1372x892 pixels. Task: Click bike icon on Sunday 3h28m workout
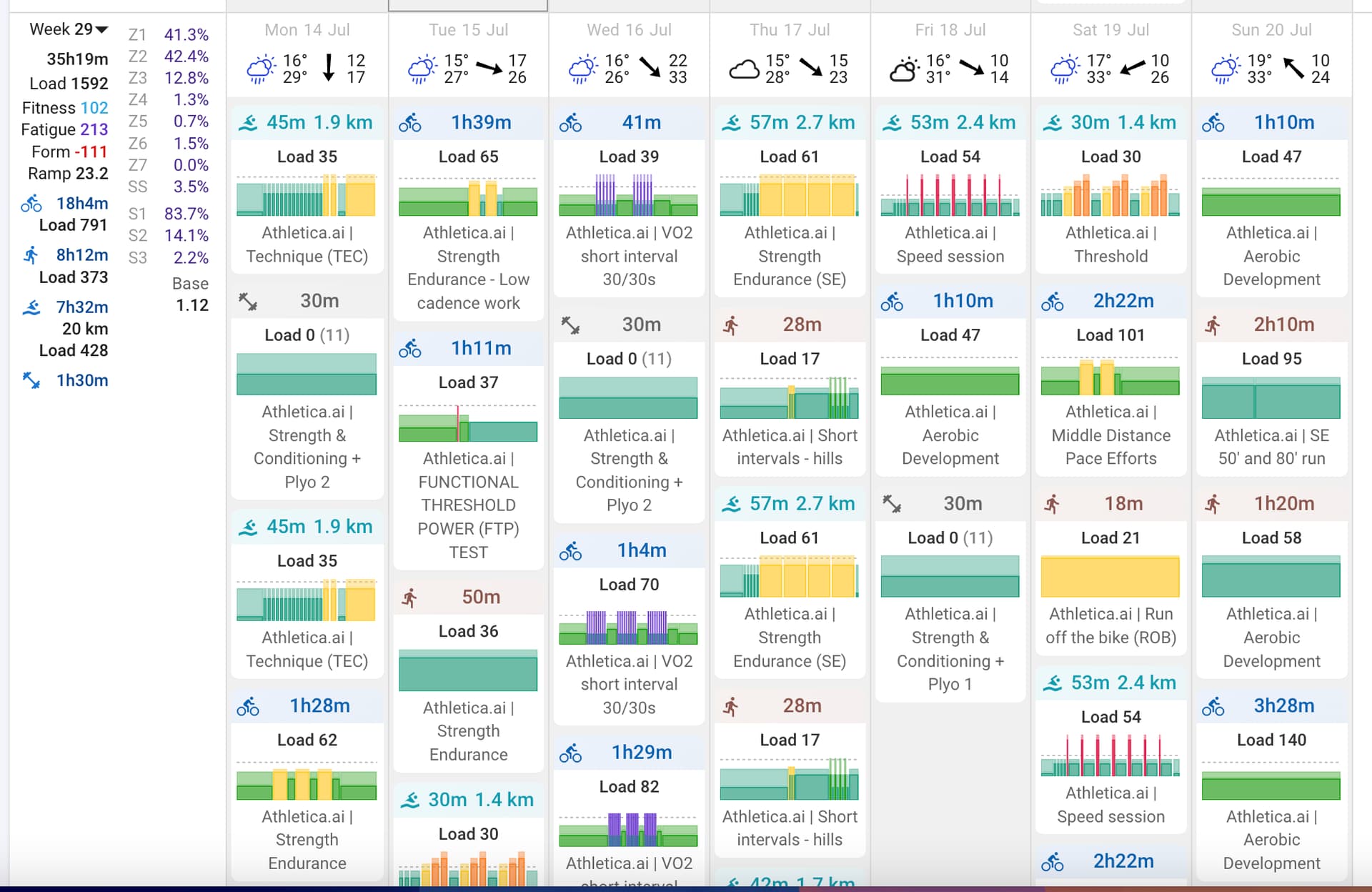[x=1213, y=707]
